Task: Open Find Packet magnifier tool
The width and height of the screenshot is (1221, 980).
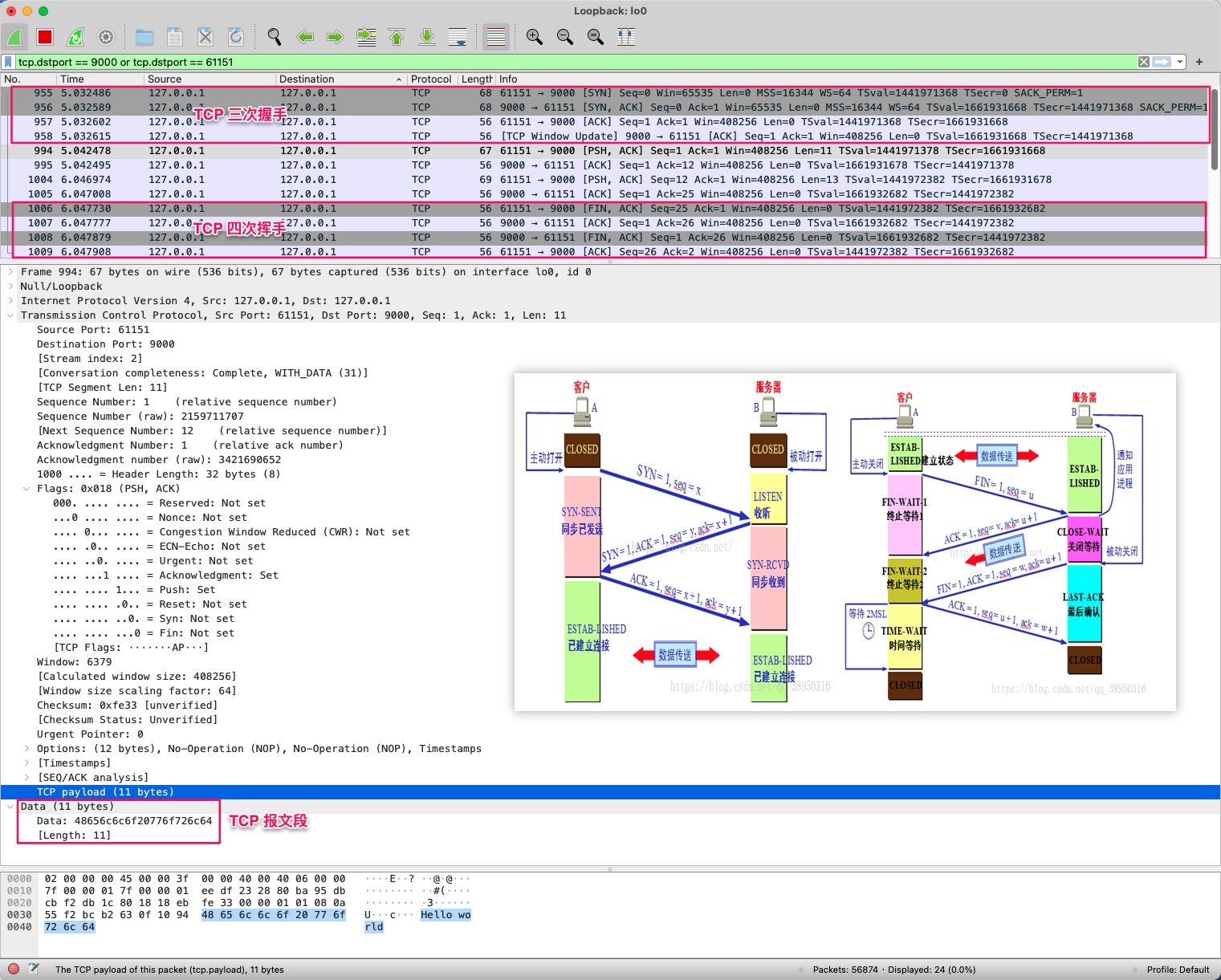Action: (x=275, y=37)
